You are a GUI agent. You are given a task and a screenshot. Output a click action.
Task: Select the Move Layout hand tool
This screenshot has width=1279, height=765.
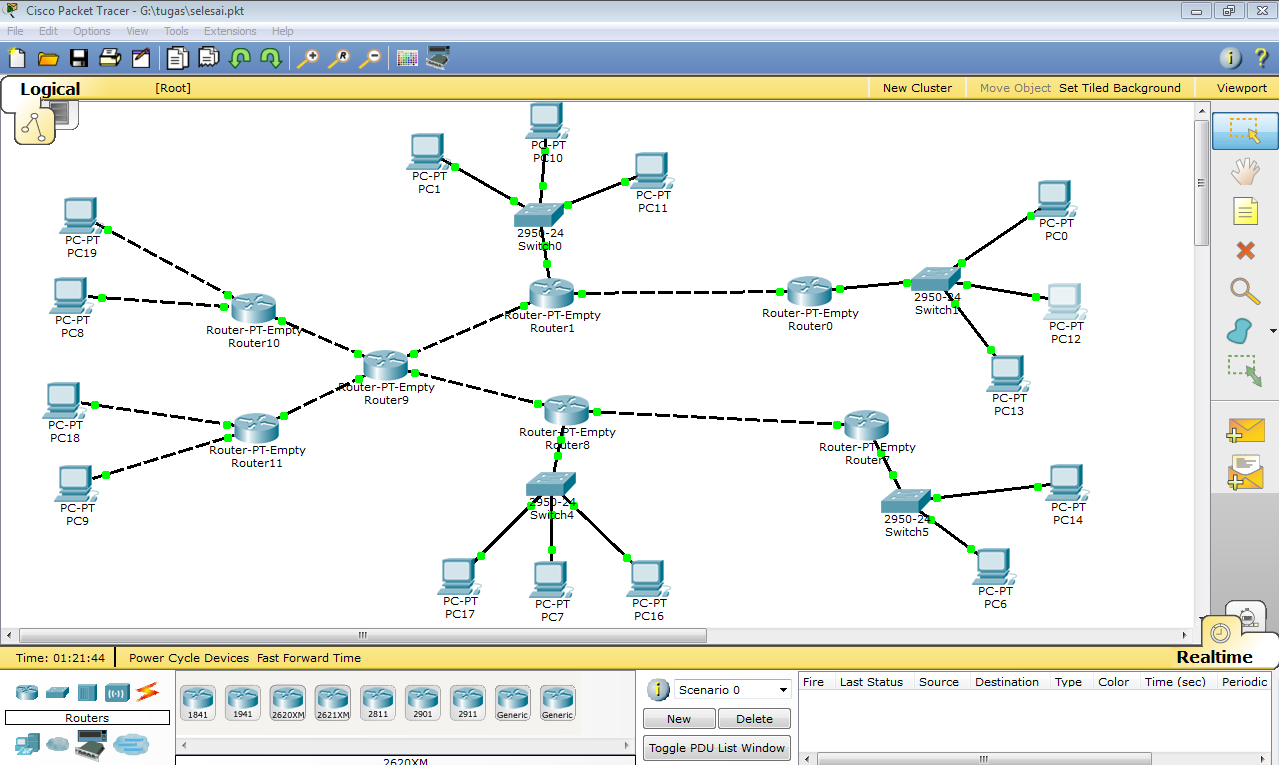point(1244,171)
